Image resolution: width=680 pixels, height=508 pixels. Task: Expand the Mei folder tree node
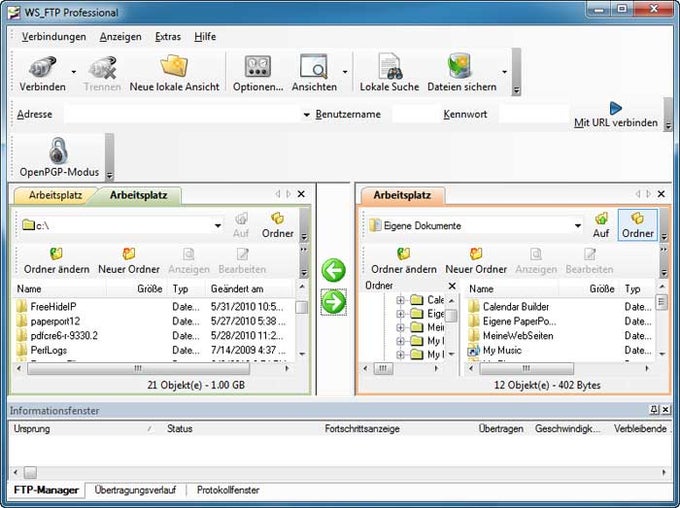pos(400,327)
